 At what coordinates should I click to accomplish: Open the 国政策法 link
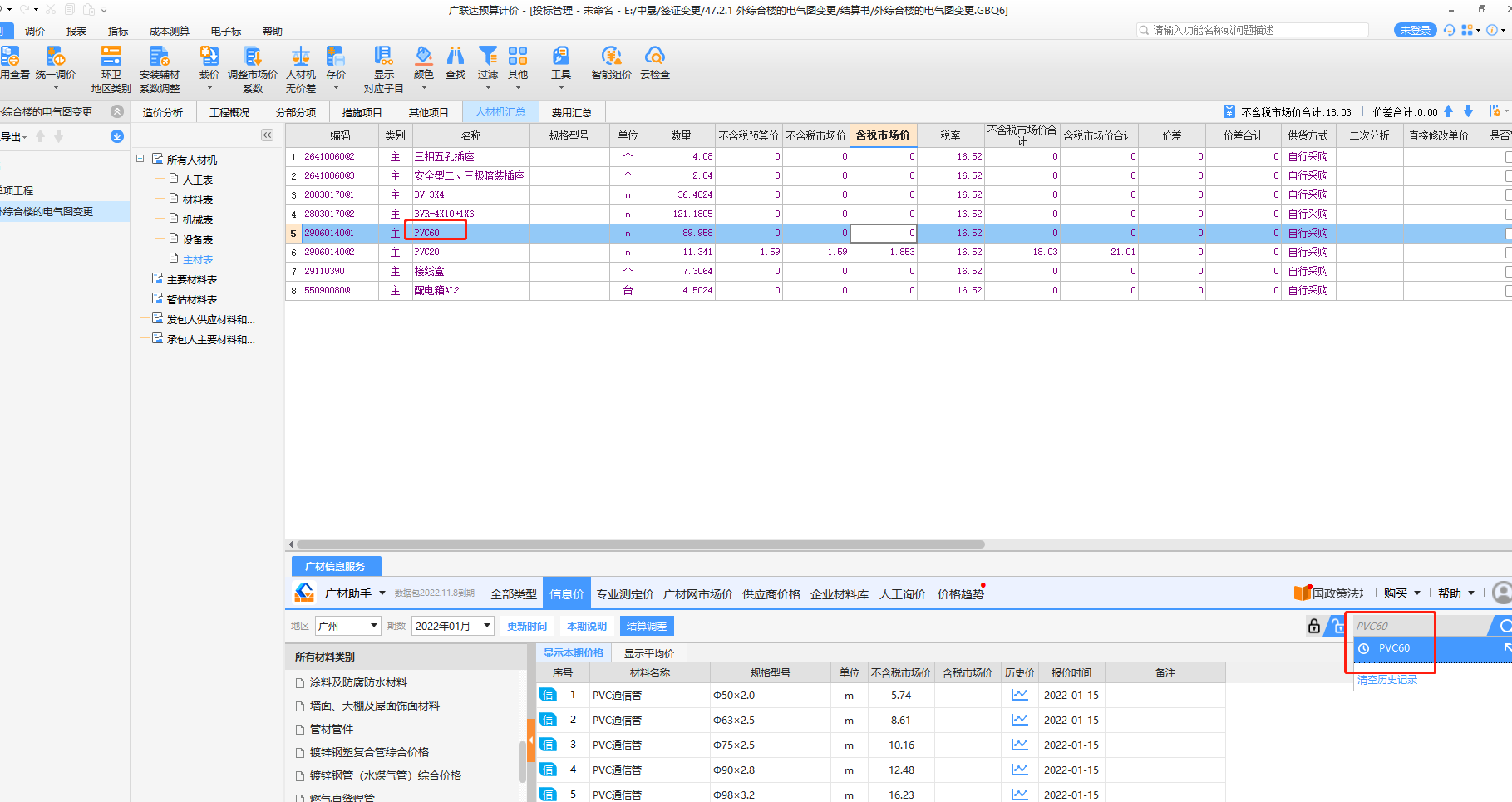pyautogui.click(x=1329, y=593)
